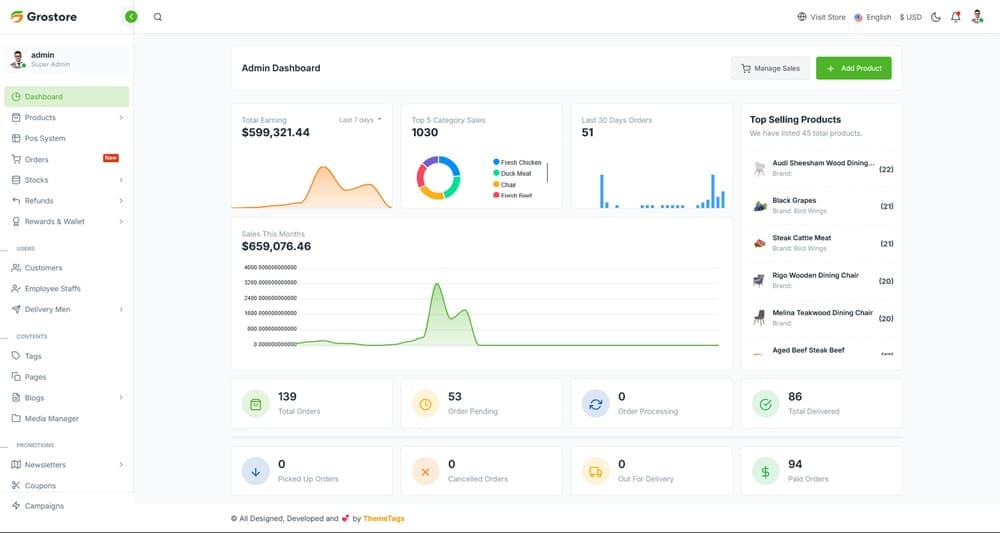The height and width of the screenshot is (533, 1000).
Task: Click the Out For Delivery truck icon
Action: pyautogui.click(x=596, y=471)
